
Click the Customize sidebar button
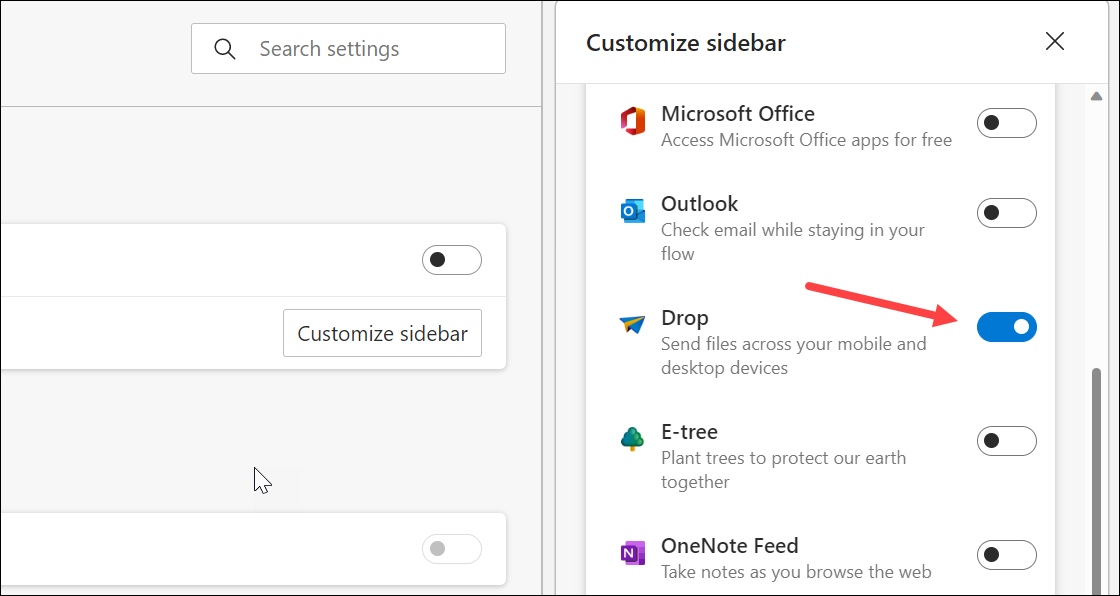coord(382,333)
